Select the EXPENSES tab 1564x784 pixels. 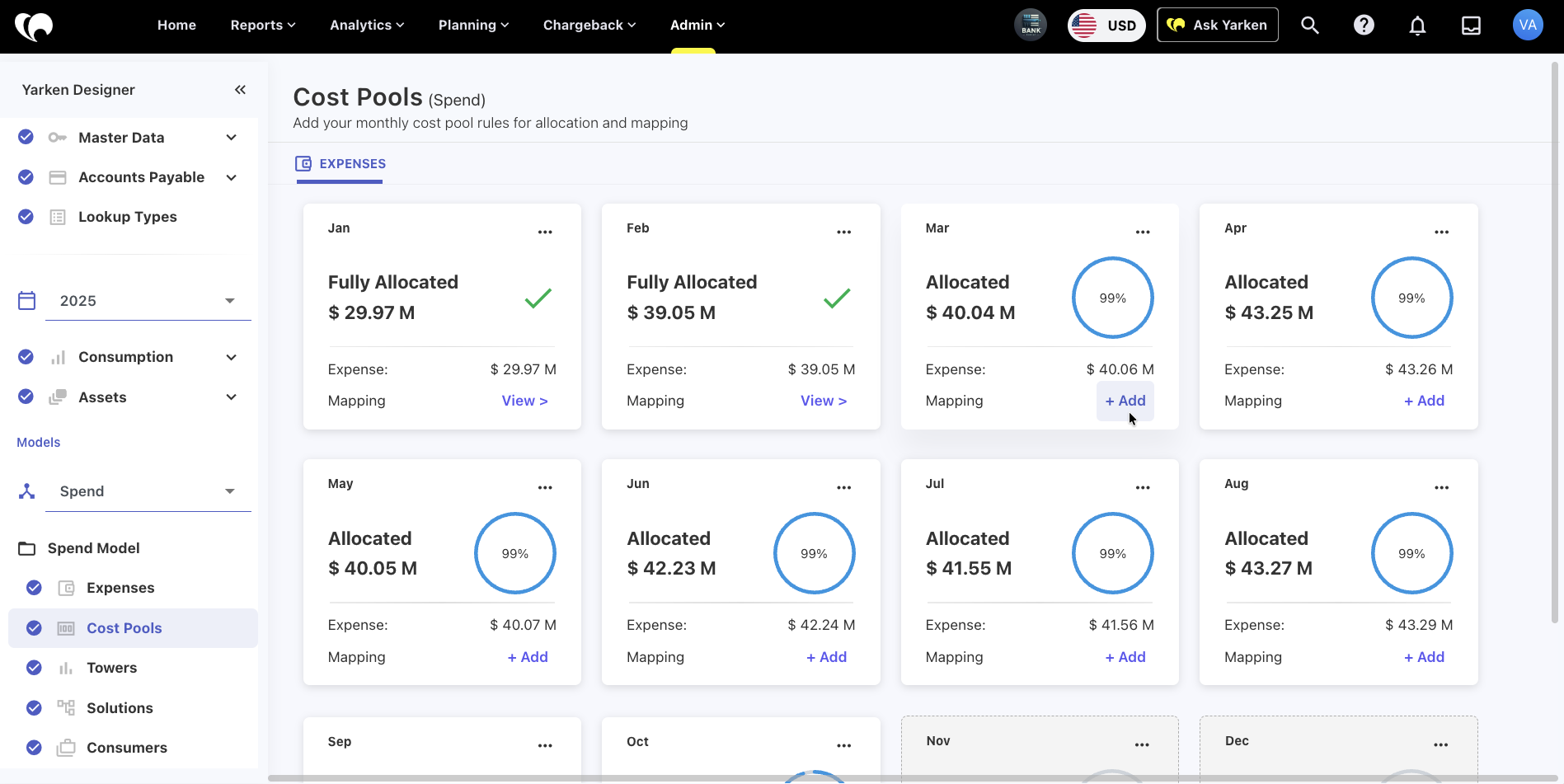tap(341, 164)
